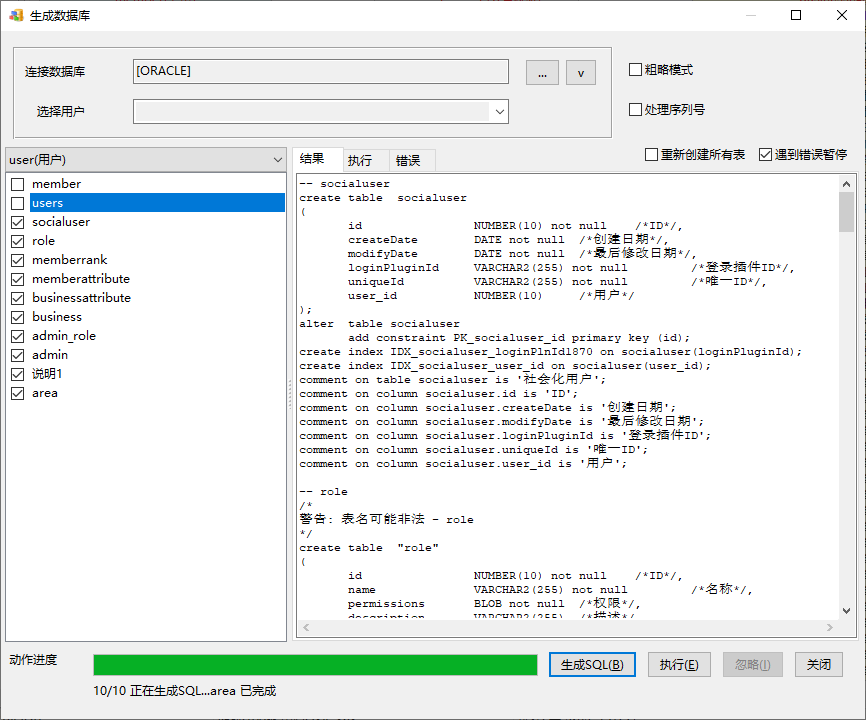Viewport: 866px width, 720px height.
Task: Uncheck the socialuser table checkbox
Action: click(x=18, y=222)
